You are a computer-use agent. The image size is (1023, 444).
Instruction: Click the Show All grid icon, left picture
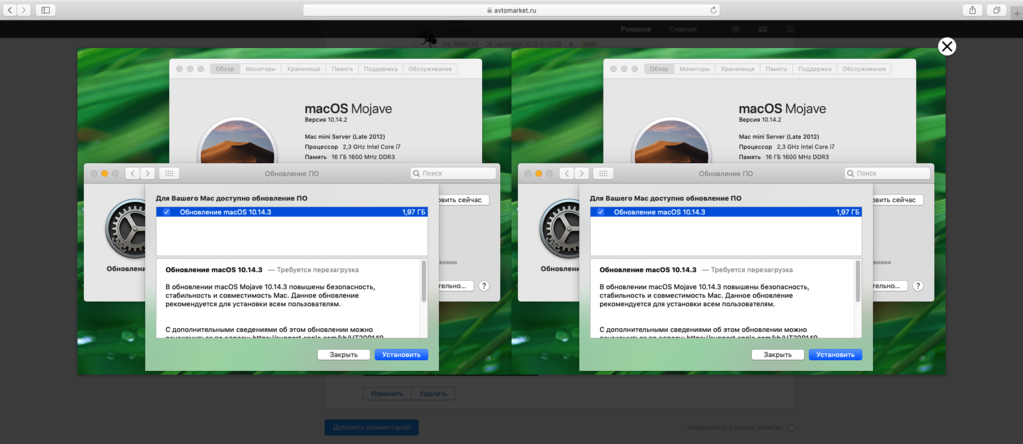point(168,173)
